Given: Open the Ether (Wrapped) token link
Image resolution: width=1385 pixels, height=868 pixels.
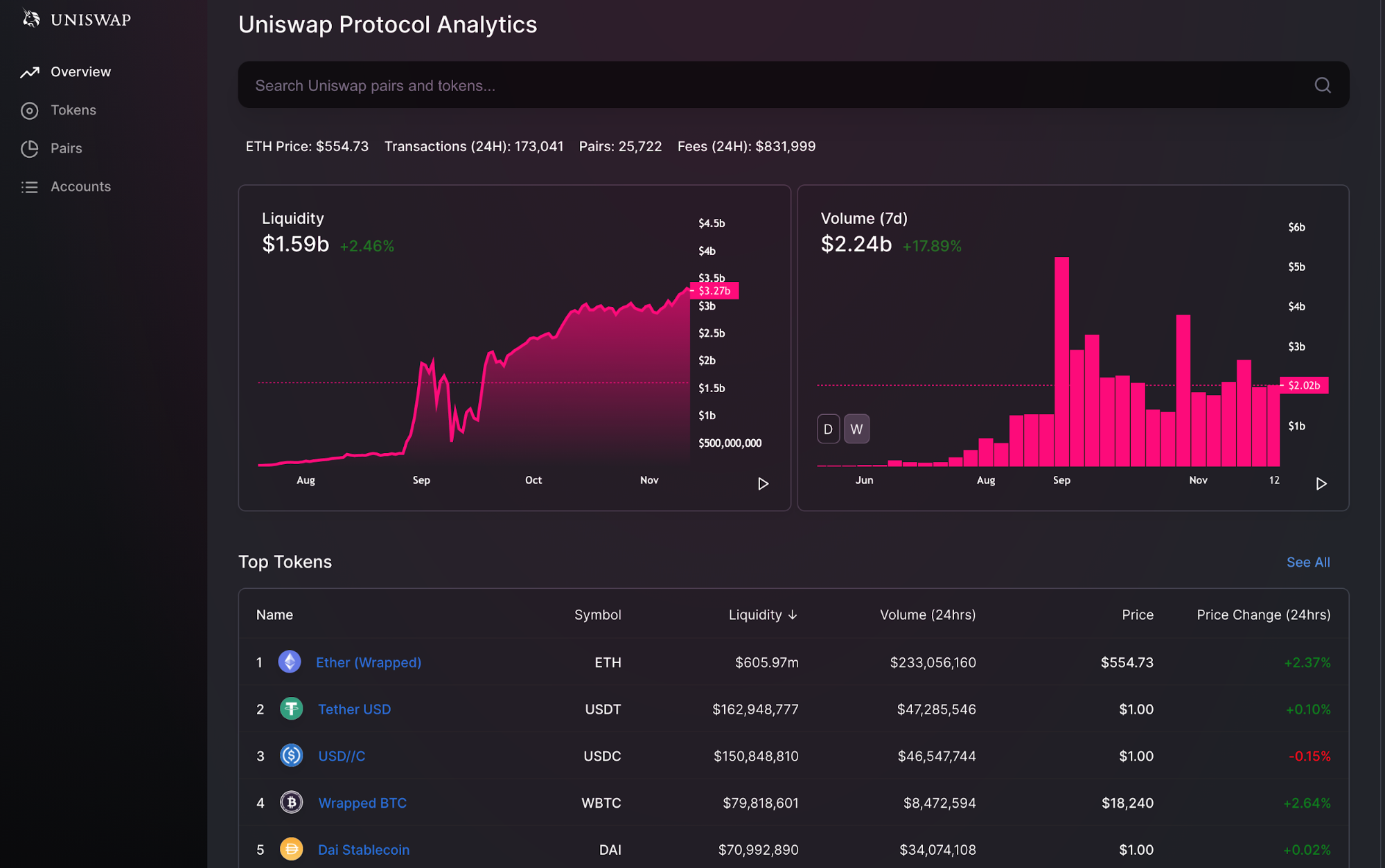Looking at the screenshot, I should tap(369, 662).
